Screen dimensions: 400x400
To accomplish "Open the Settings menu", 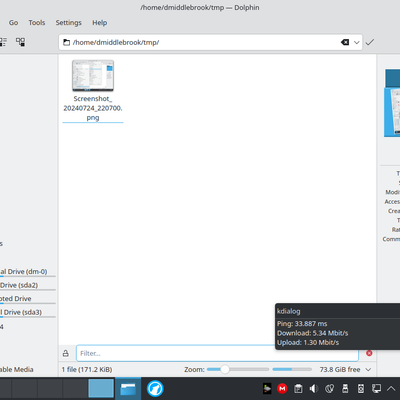I will (x=68, y=23).
